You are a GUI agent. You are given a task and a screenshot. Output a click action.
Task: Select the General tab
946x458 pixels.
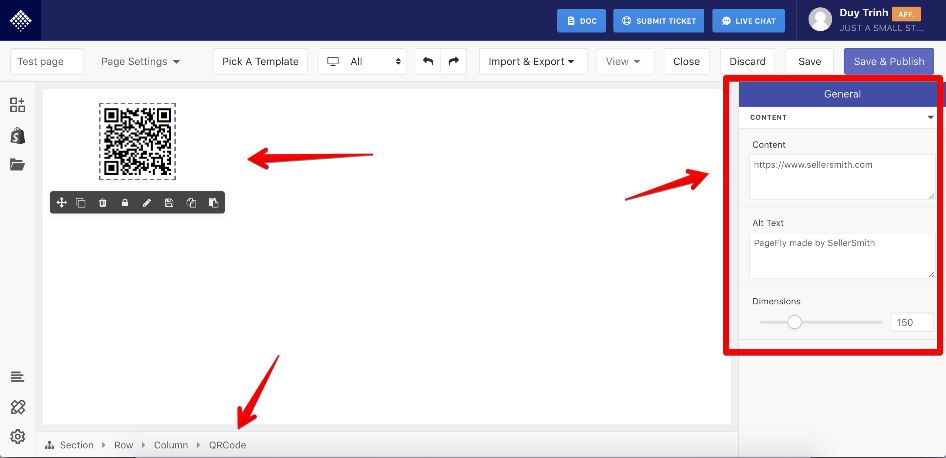click(842, 94)
